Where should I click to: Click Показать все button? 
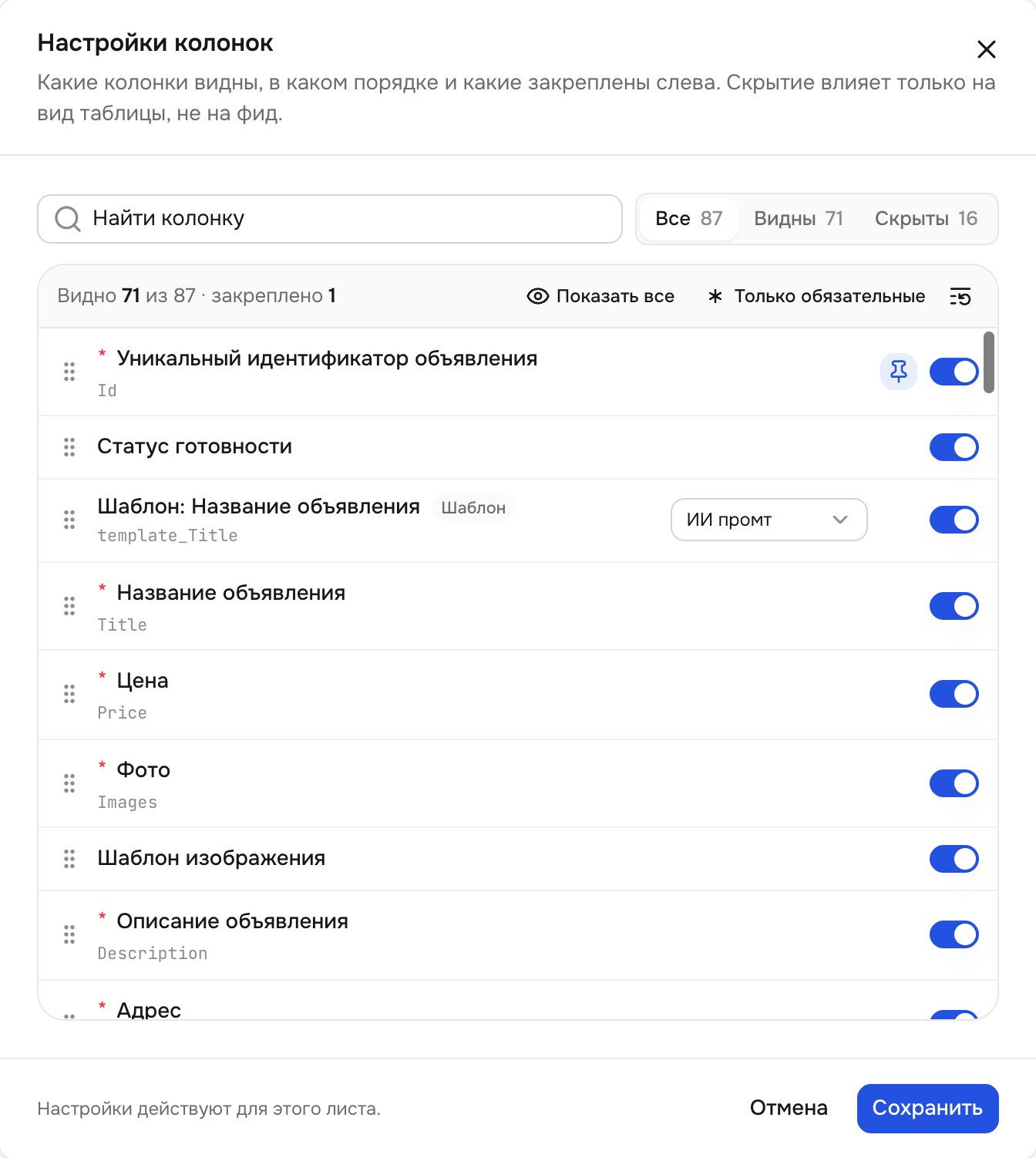pyautogui.click(x=600, y=296)
